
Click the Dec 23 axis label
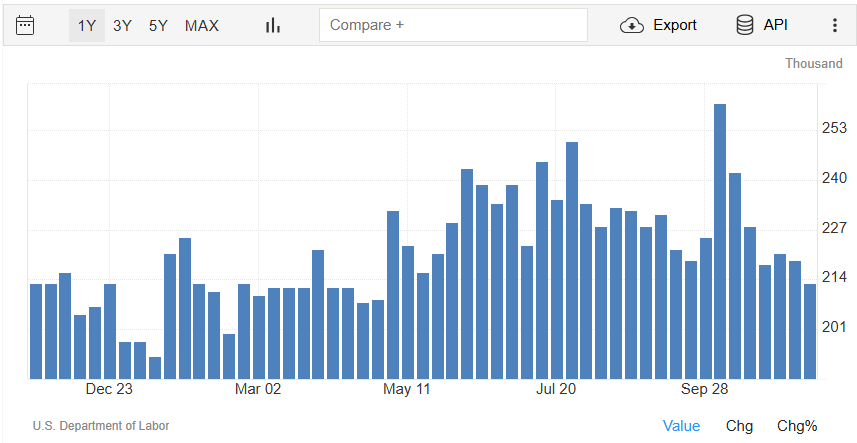coord(109,389)
